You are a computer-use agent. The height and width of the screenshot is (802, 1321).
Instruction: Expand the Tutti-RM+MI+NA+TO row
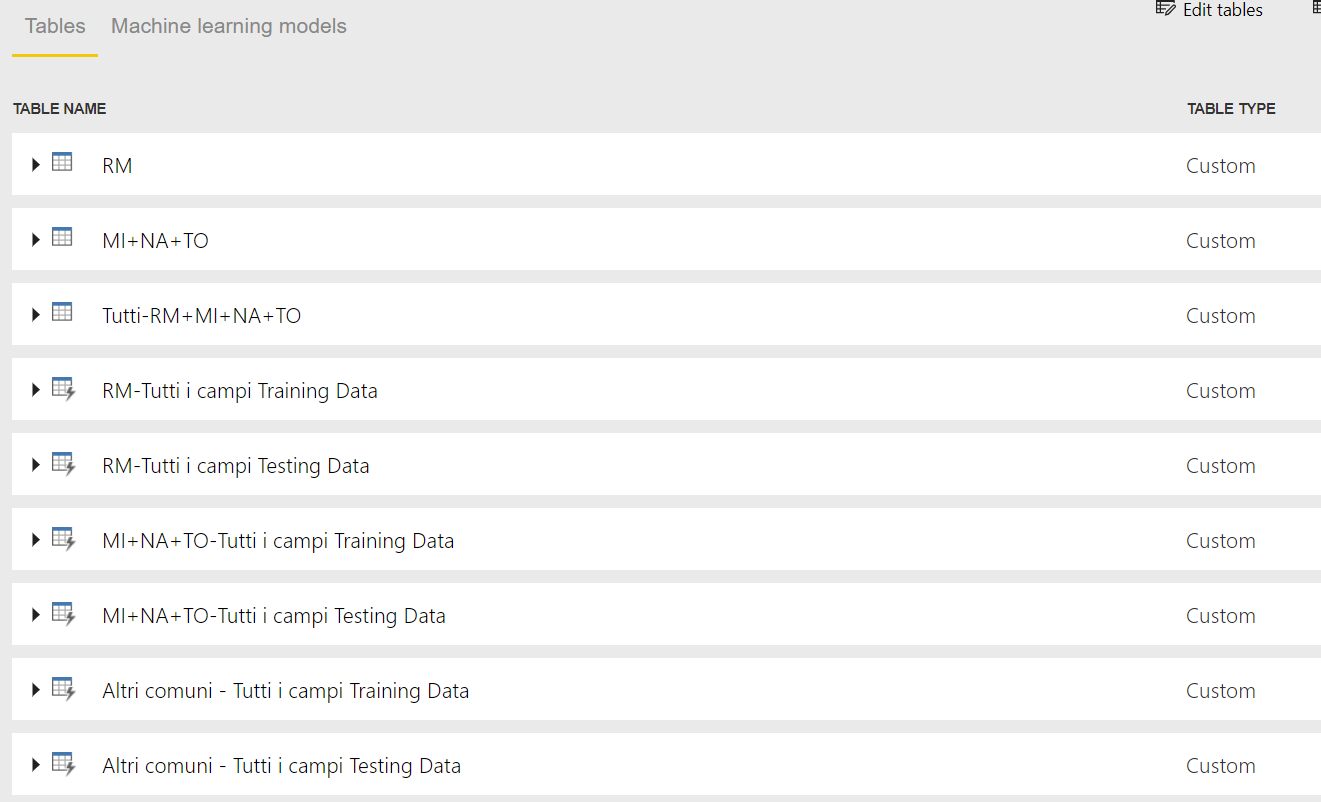36,314
